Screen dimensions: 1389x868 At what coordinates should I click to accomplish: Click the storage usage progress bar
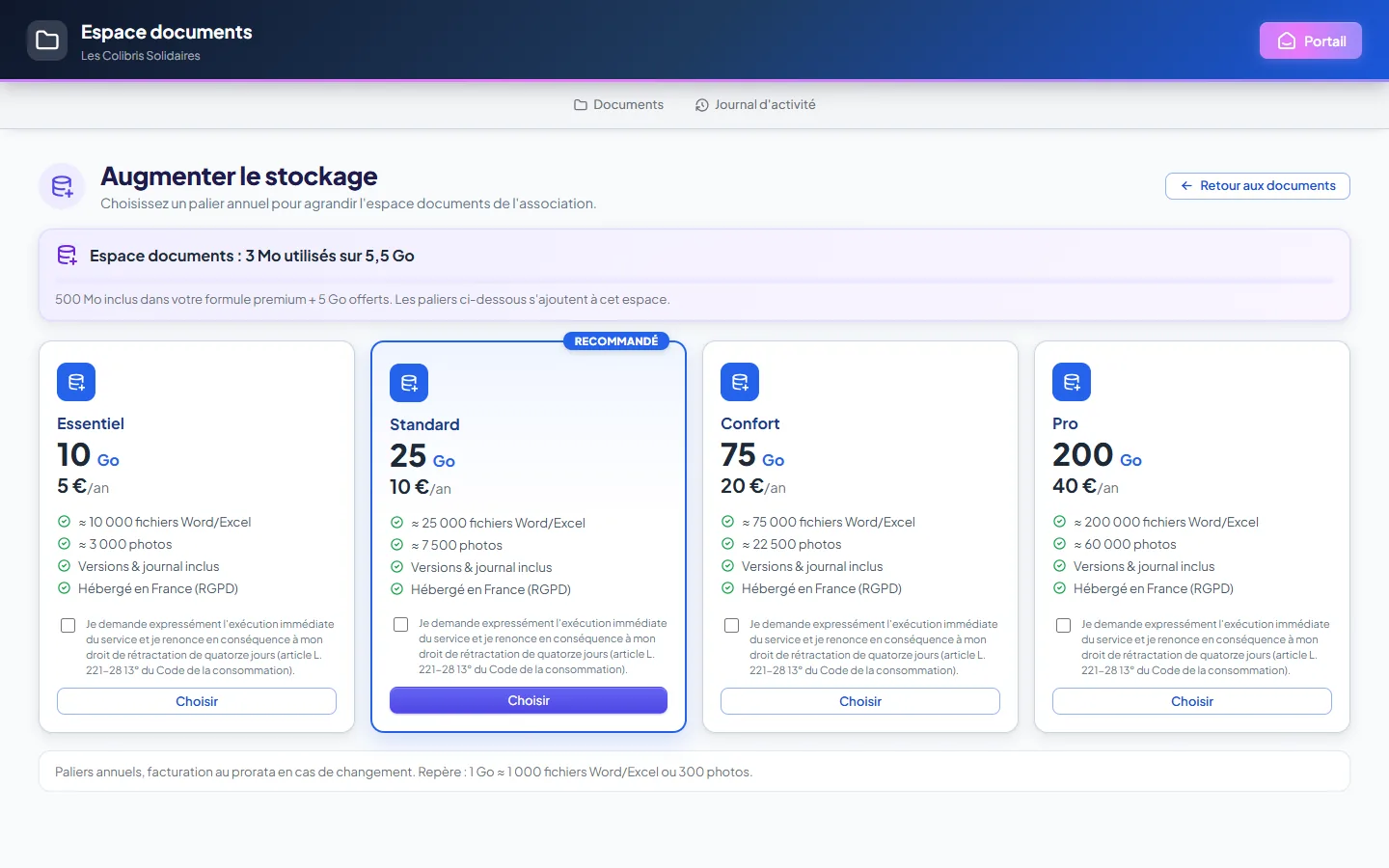click(x=694, y=281)
